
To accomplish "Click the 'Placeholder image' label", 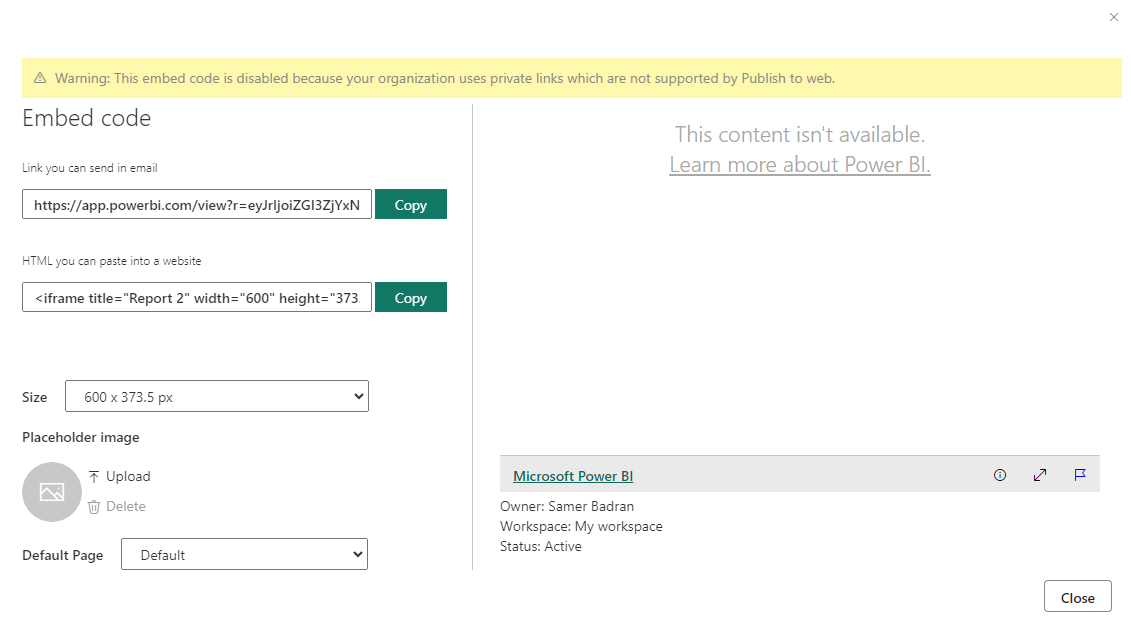I will click(81, 438).
